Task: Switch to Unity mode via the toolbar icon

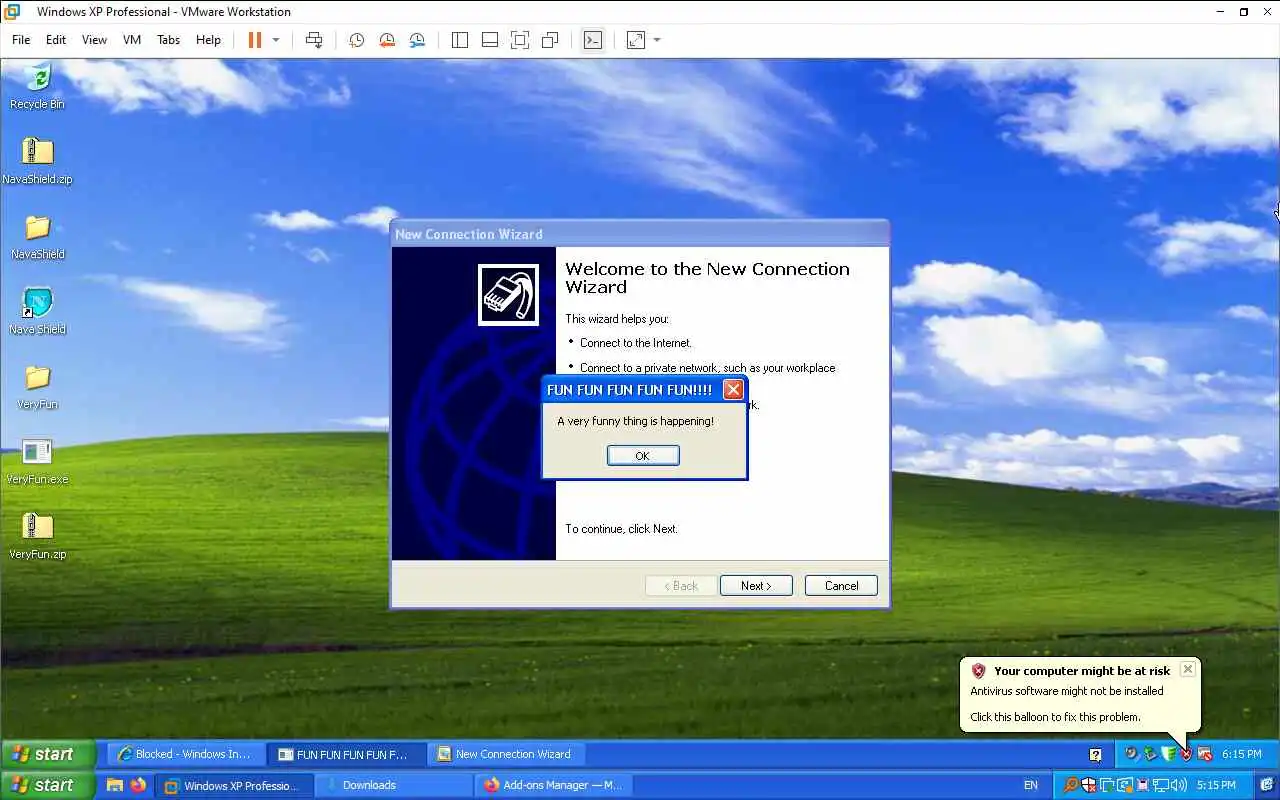Action: [550, 40]
